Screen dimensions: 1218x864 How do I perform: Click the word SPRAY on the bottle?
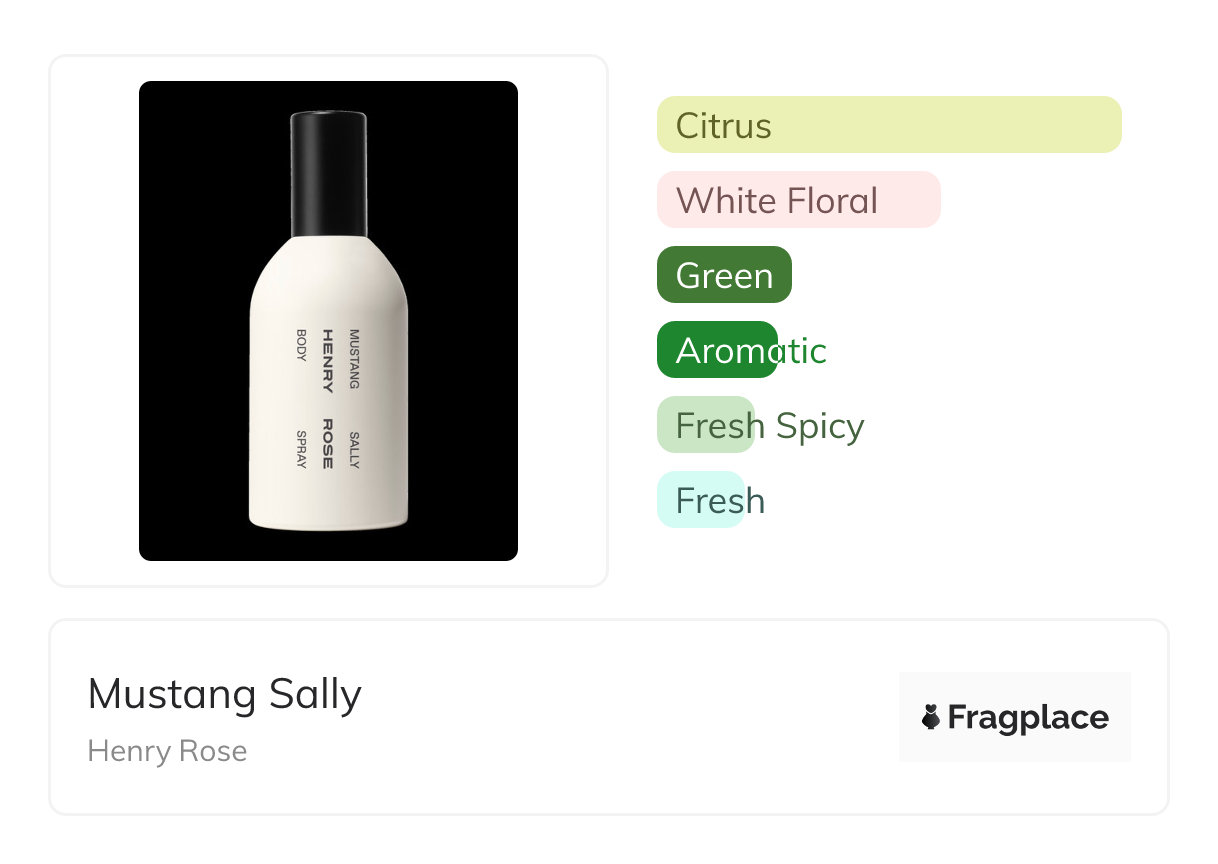[300, 450]
